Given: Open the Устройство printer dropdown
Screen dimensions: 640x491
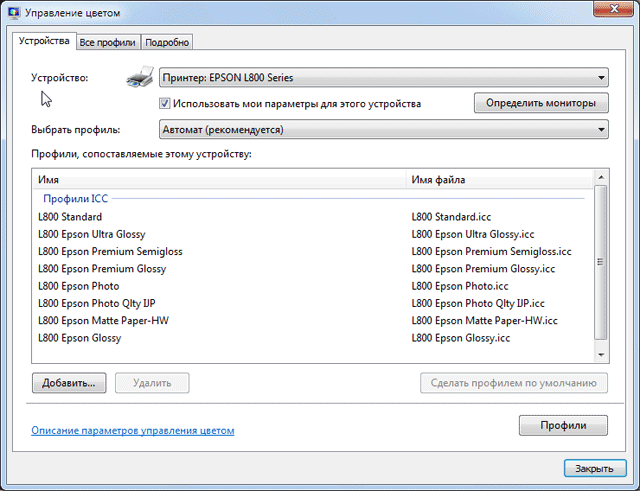Looking at the screenshot, I should point(384,78).
